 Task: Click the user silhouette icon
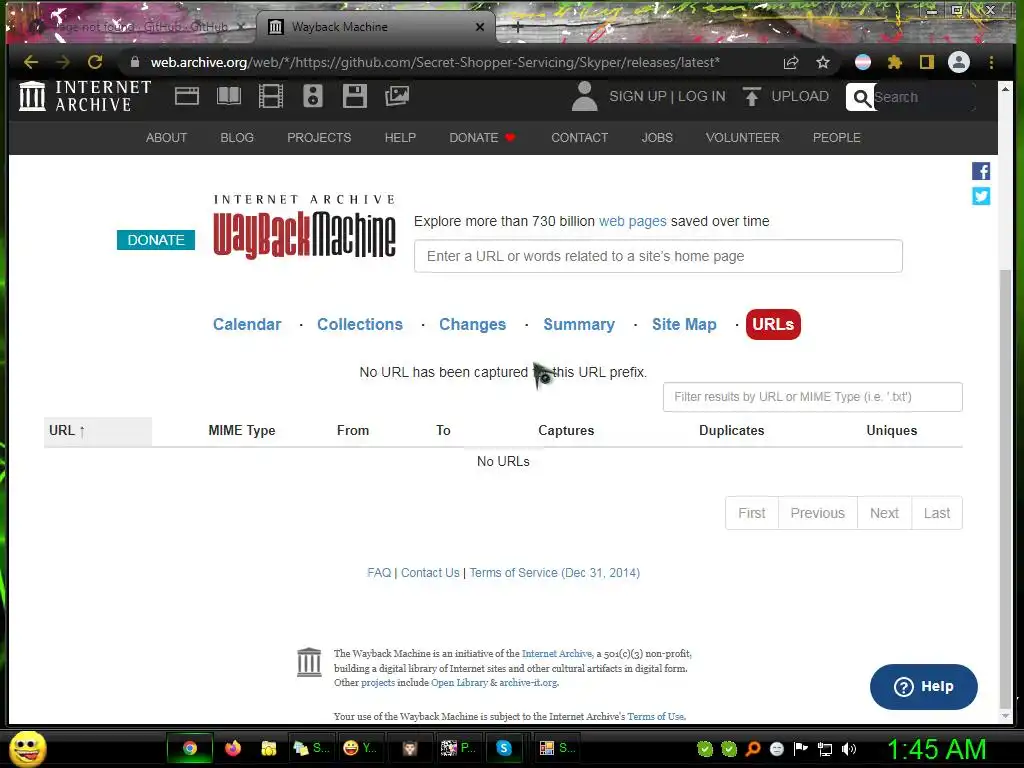584,96
